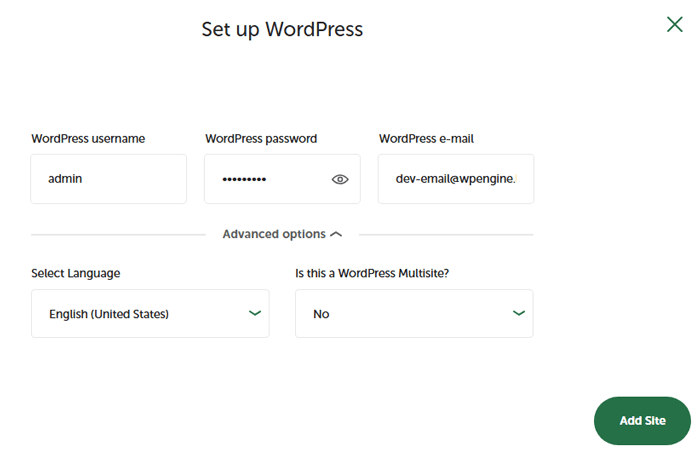
Task: Click "Is this a WordPress Multisite?" label
Action: point(372,273)
